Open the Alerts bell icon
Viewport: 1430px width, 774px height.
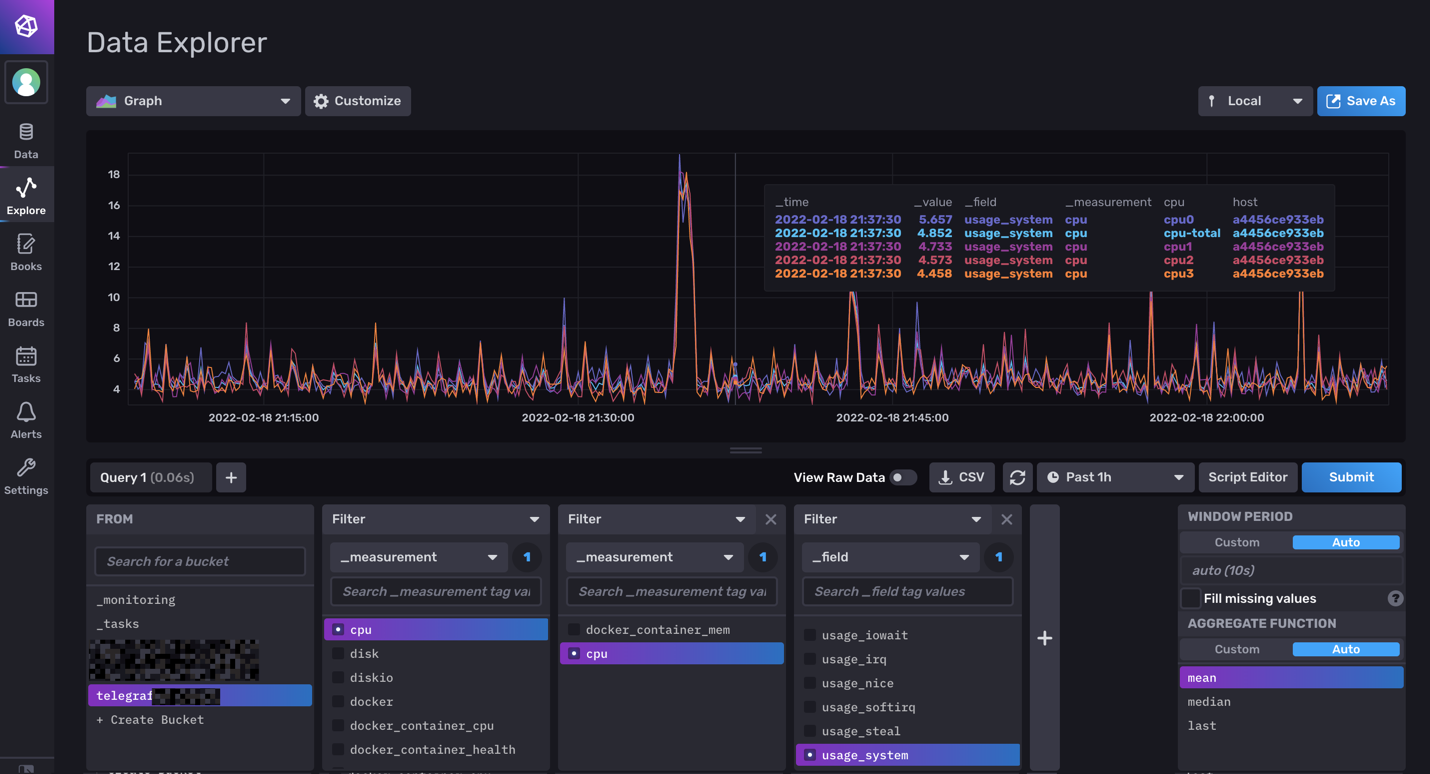26,420
